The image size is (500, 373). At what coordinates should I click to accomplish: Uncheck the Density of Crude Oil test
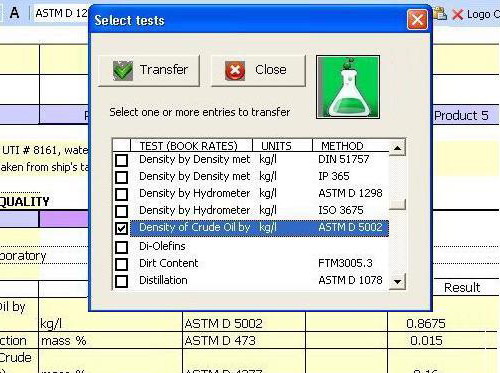[121, 228]
